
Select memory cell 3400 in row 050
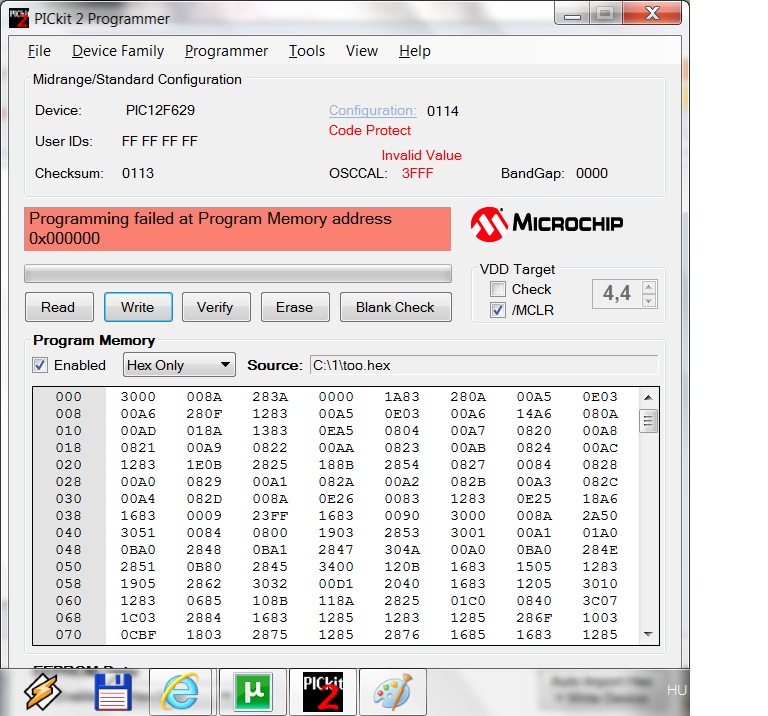336,567
